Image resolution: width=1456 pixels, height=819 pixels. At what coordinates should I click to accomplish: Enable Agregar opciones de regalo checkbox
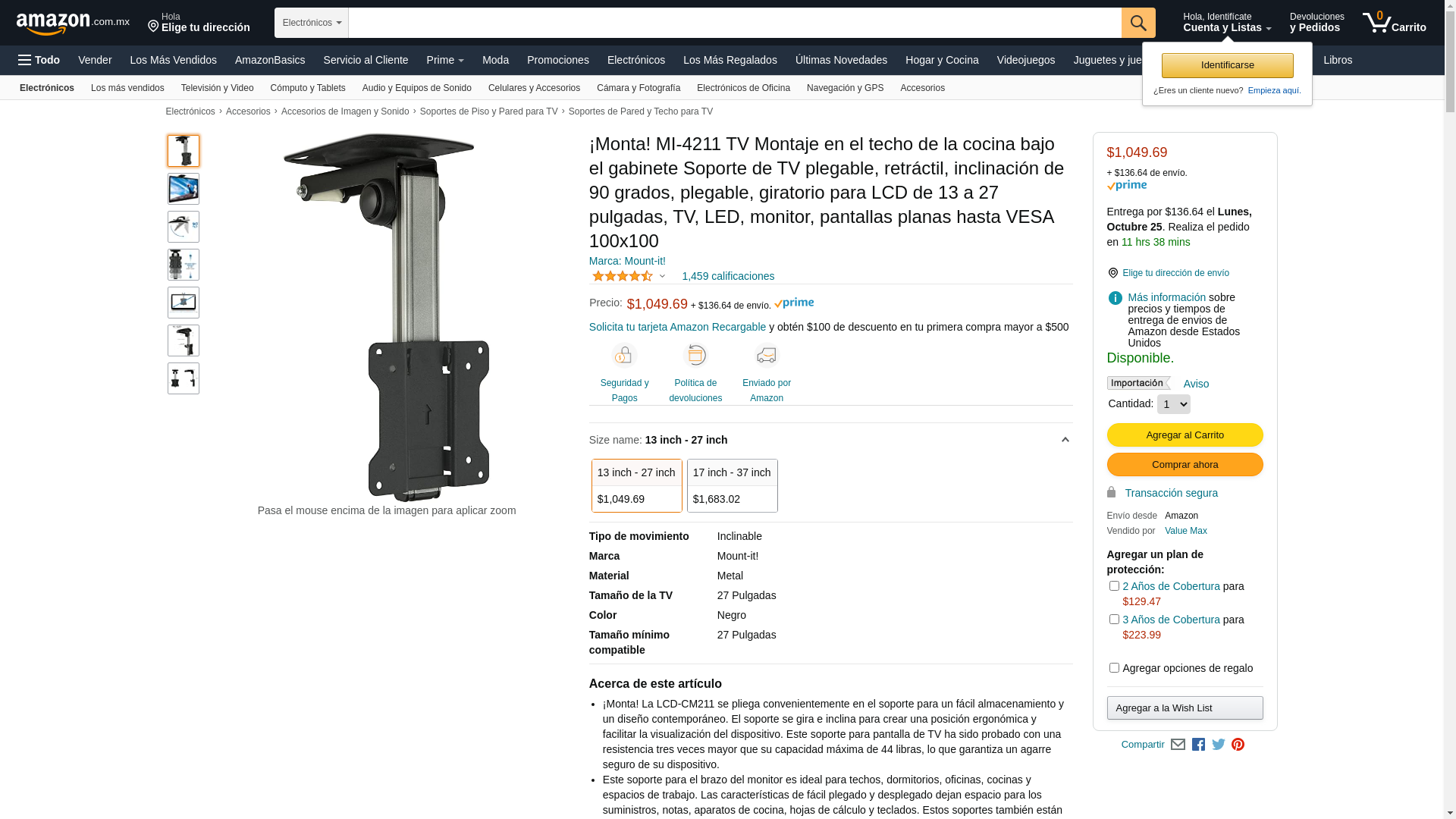click(x=1114, y=668)
